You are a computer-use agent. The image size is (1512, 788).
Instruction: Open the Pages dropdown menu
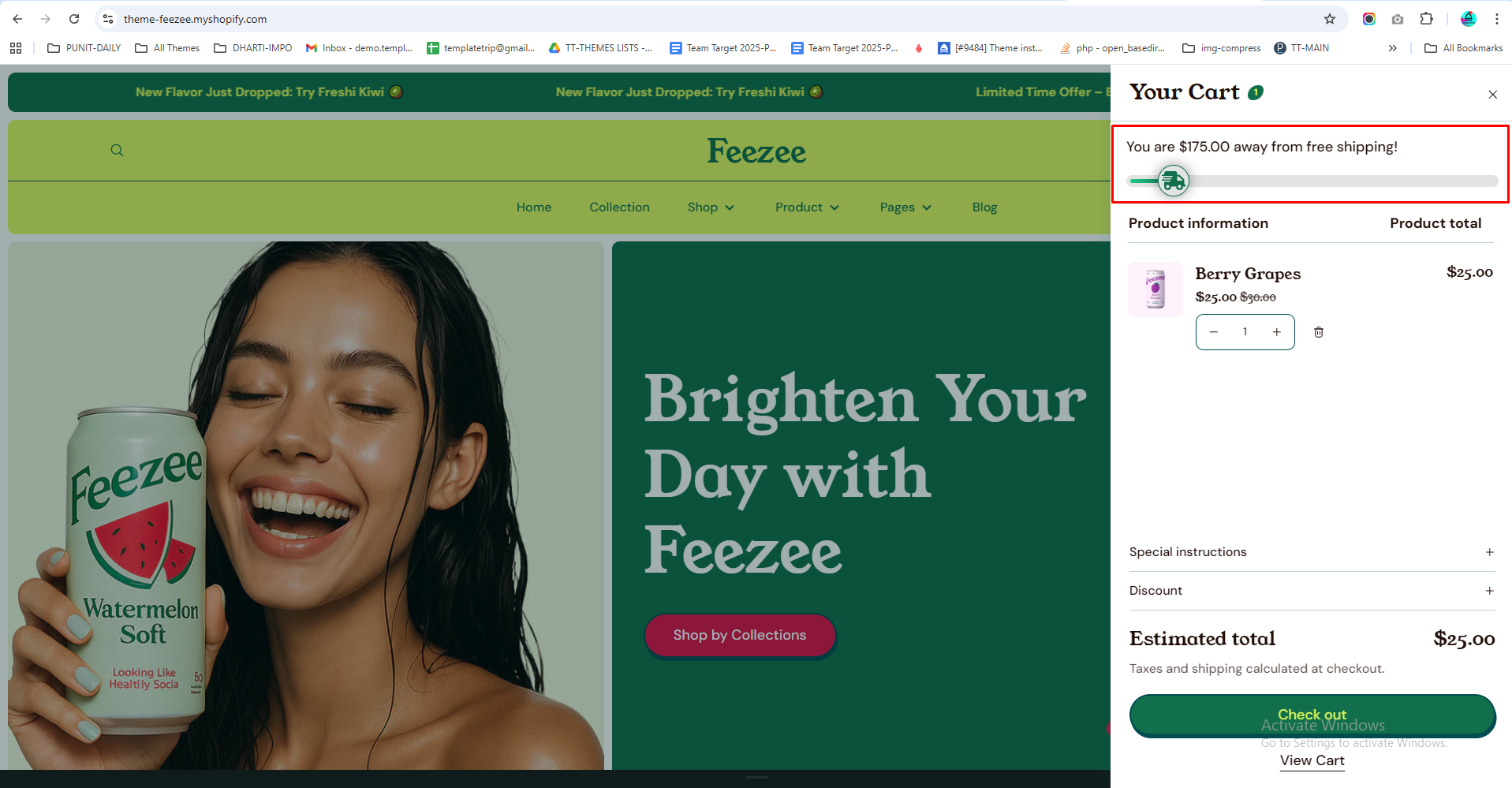[x=905, y=207]
